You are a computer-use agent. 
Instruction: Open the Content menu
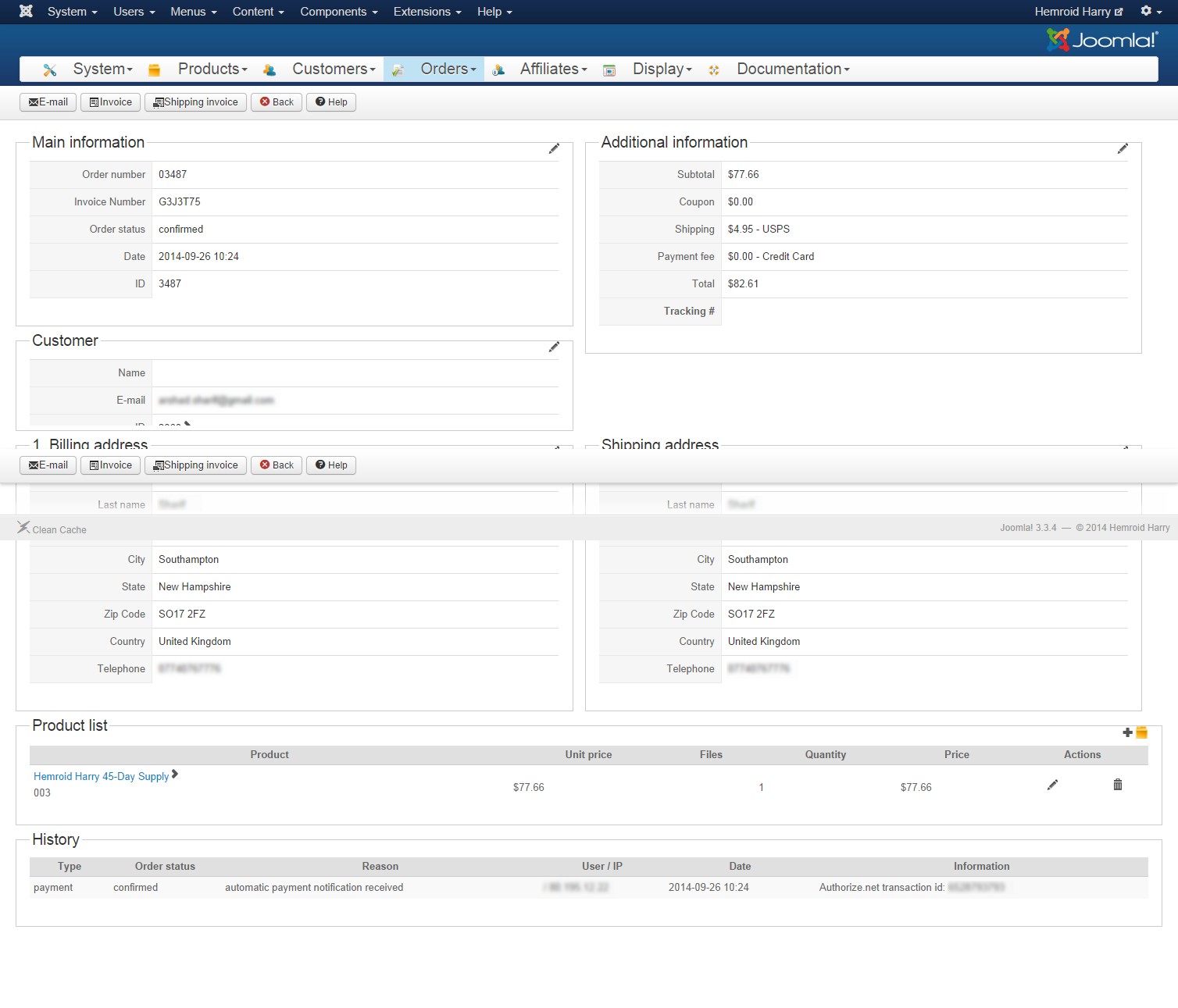pyautogui.click(x=259, y=12)
